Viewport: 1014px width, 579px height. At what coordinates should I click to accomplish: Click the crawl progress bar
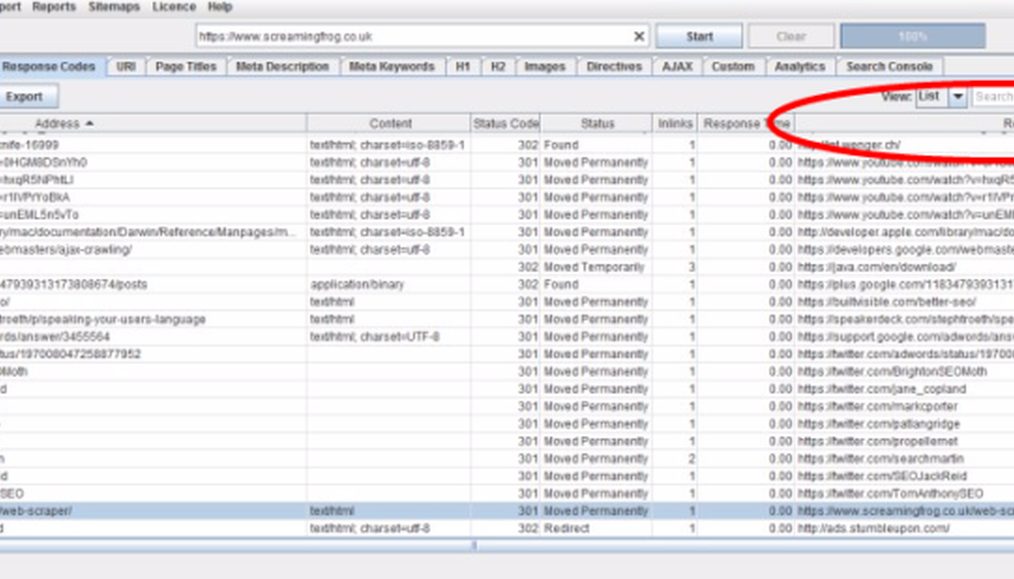pos(912,36)
